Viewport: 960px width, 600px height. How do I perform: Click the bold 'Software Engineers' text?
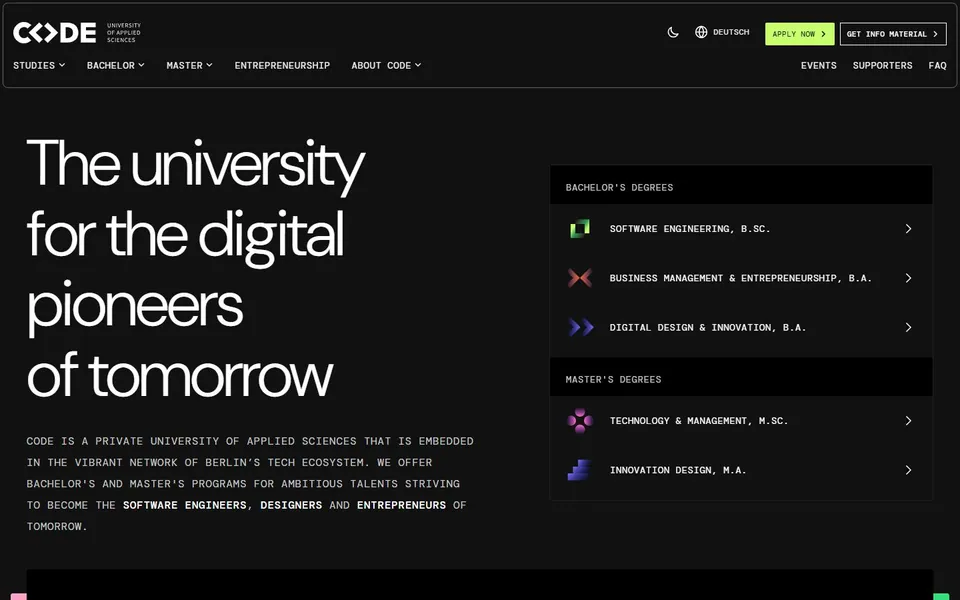184,505
